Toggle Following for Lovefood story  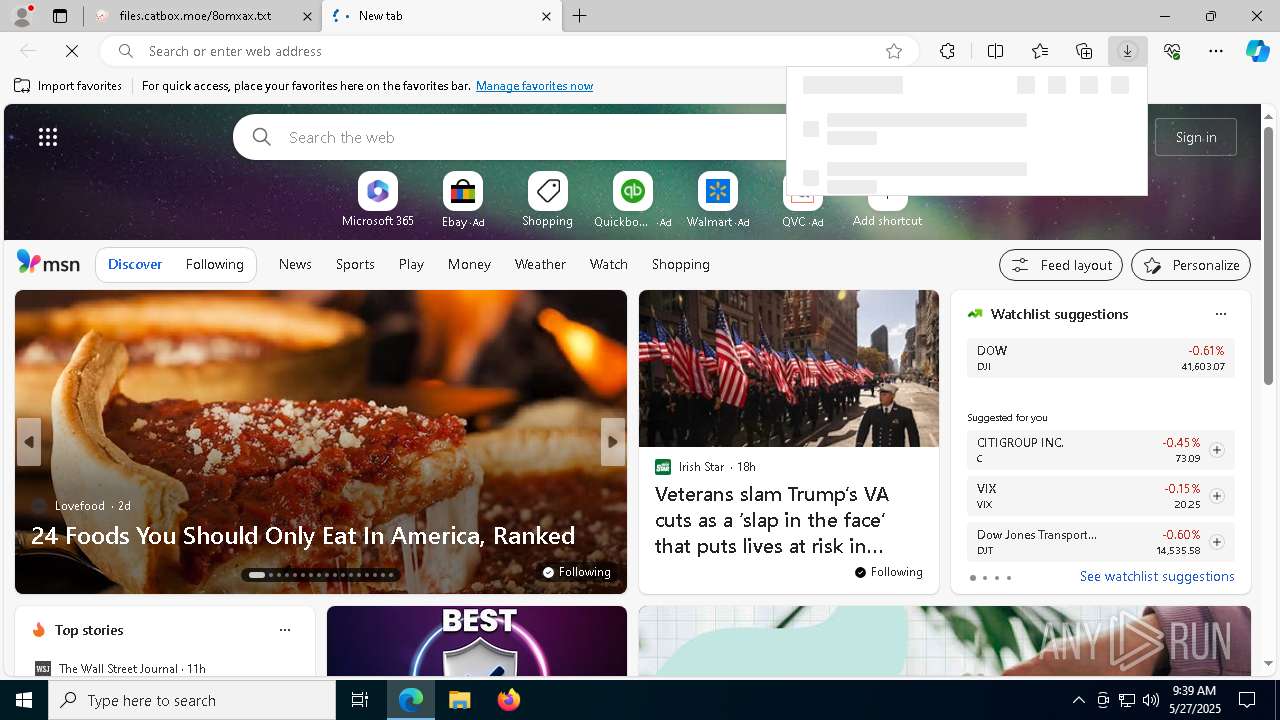click(577, 572)
